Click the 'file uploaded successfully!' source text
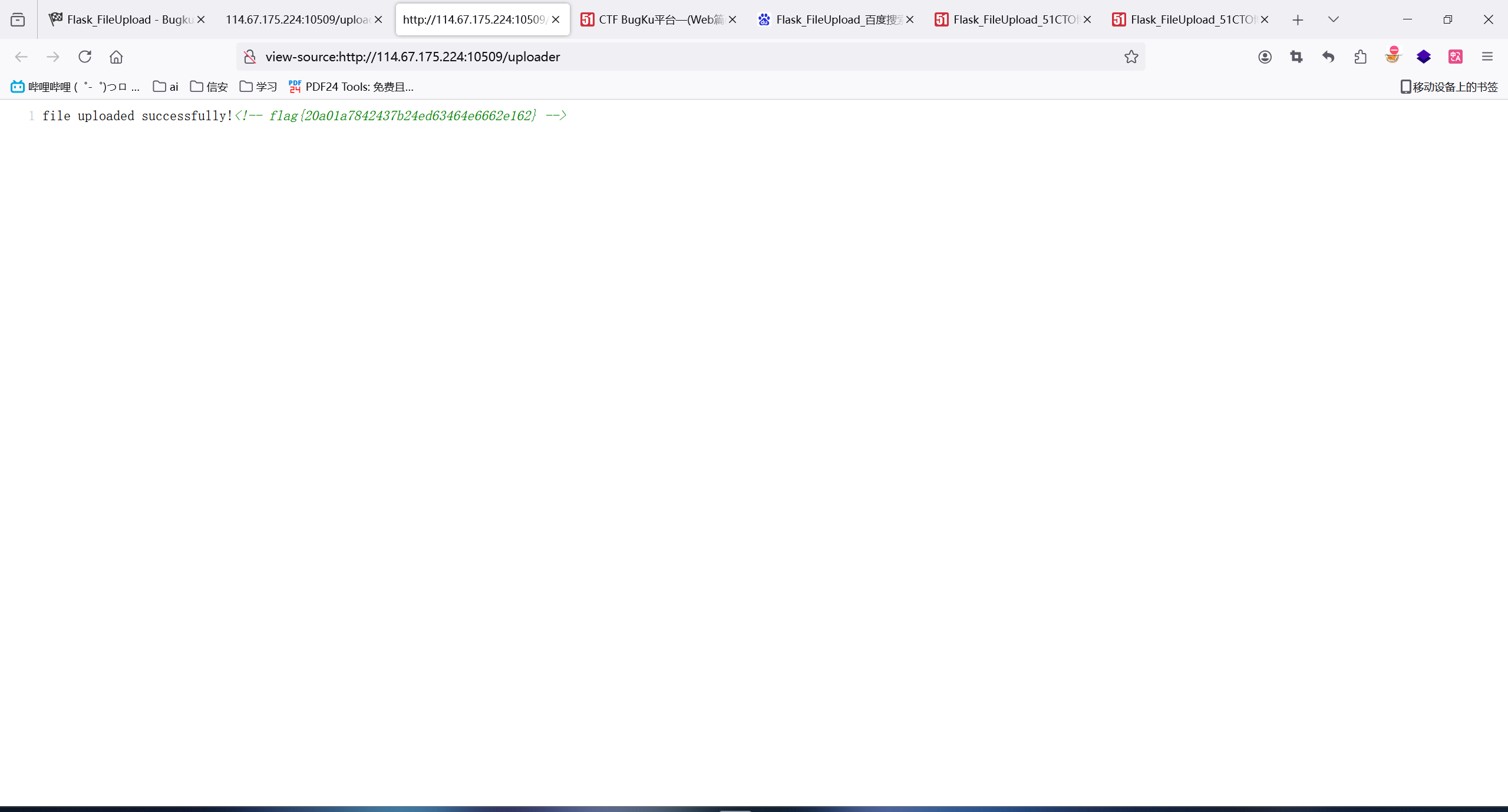This screenshot has width=1508, height=812. 137,115
